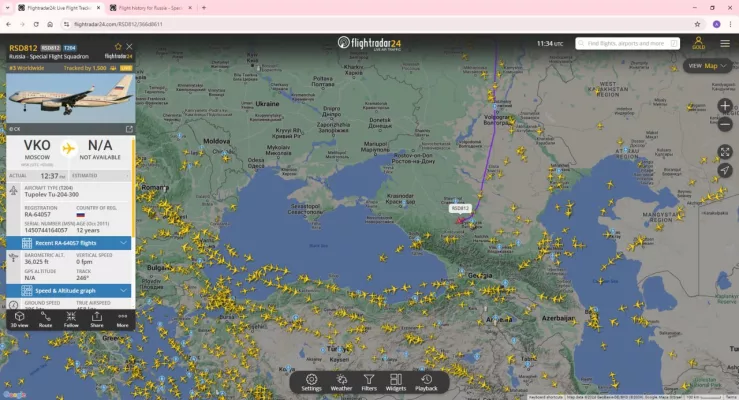Screen dimensions: 739x400
Task: Select the RSD812 map label
Action: [460, 208]
